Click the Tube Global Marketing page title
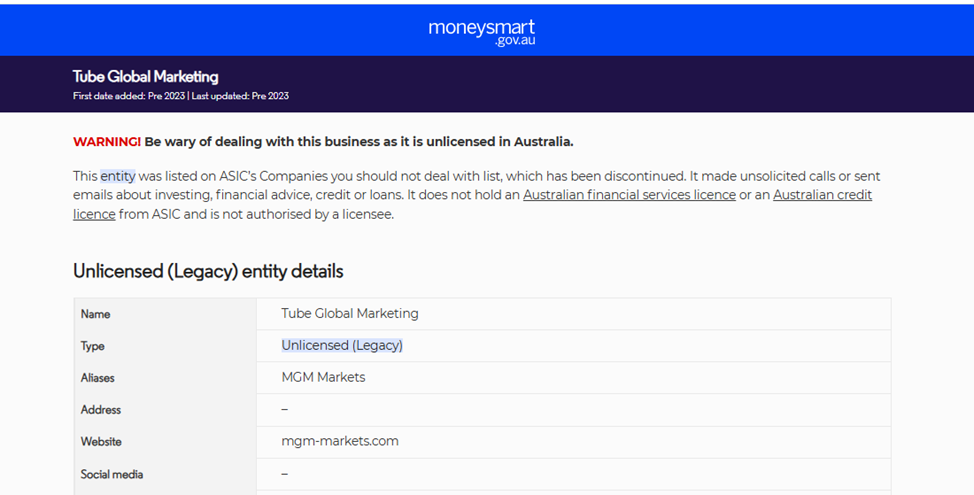Image resolution: width=974 pixels, height=495 pixels. tap(145, 77)
